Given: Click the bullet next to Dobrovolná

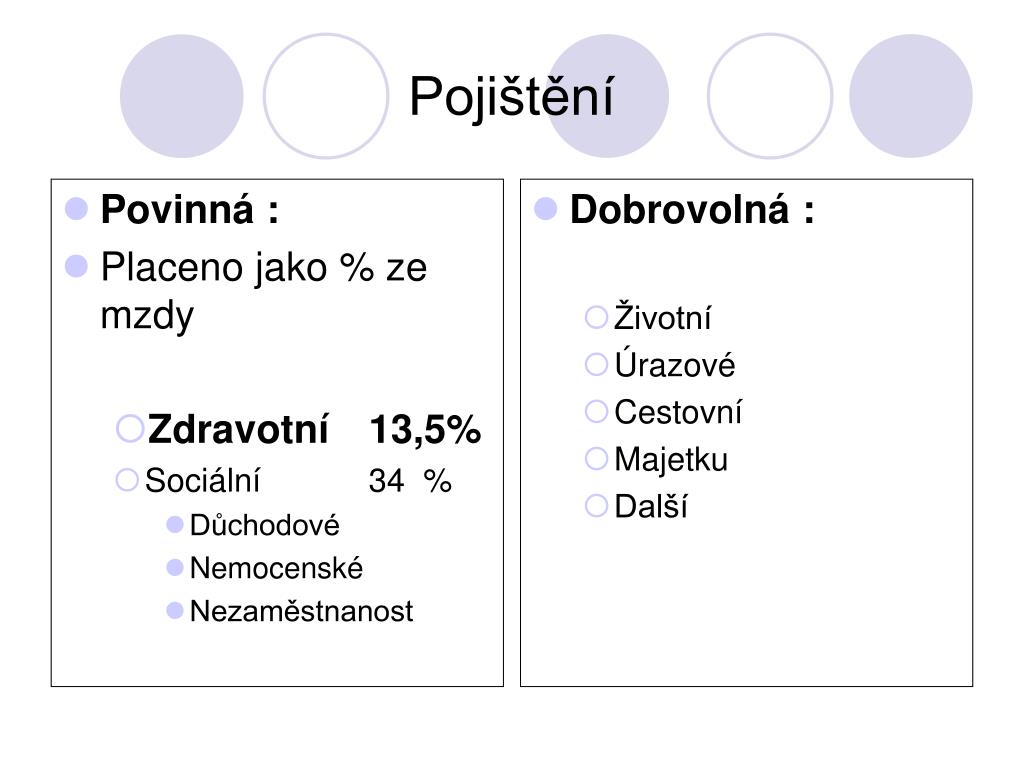Looking at the screenshot, I should tap(545, 209).
